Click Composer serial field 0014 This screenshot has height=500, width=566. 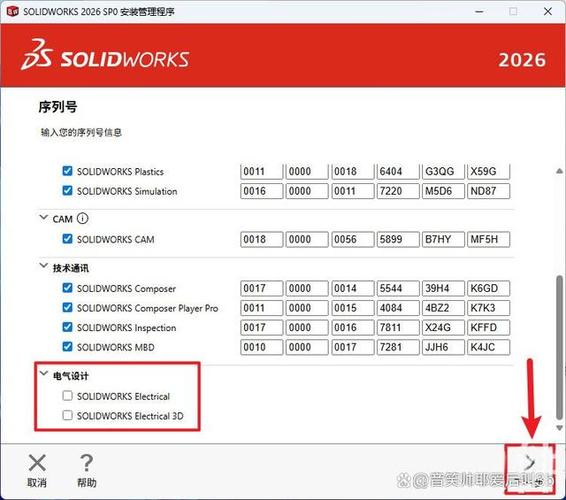[353, 288]
